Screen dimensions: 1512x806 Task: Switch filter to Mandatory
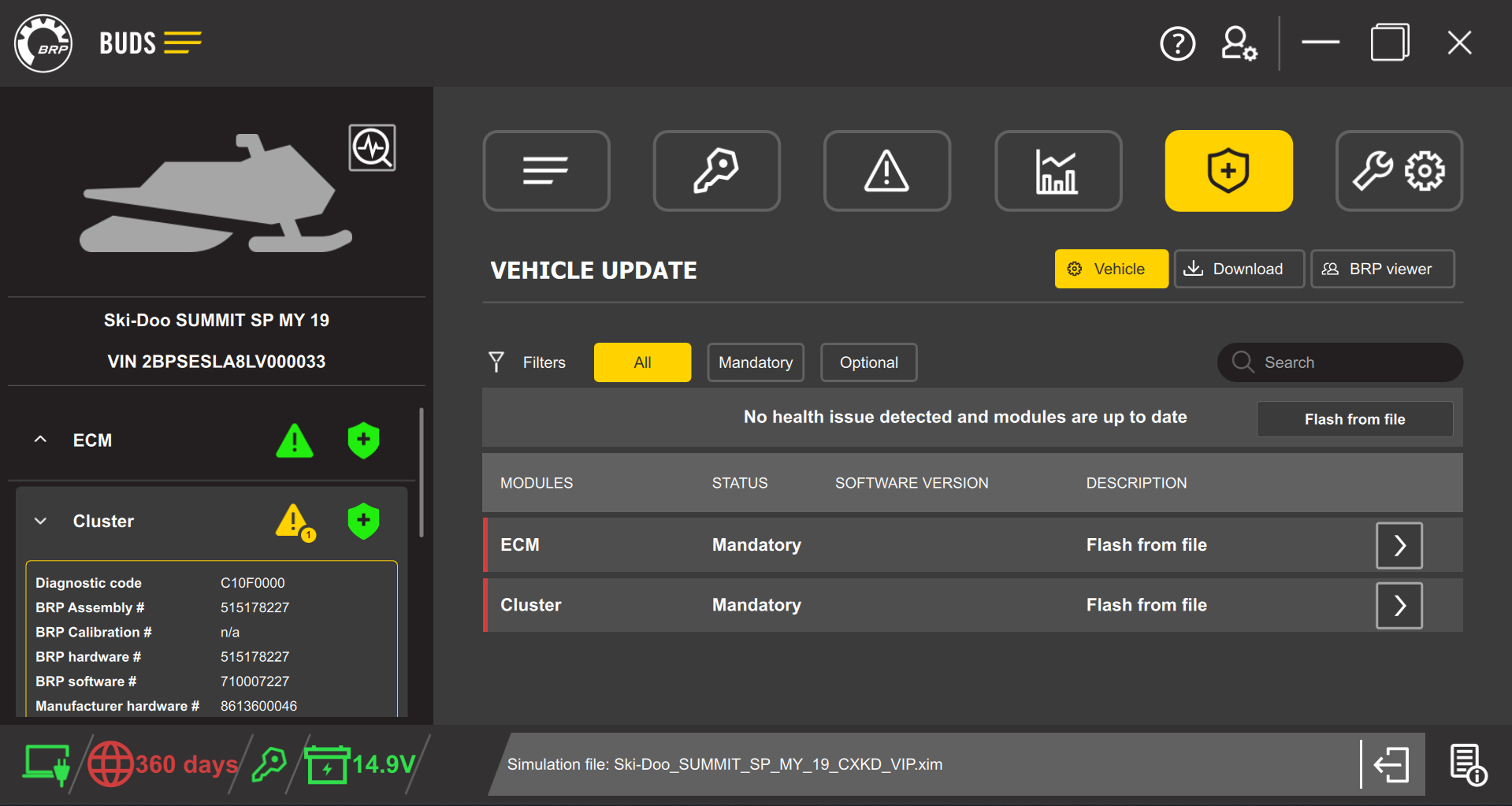[x=755, y=362]
